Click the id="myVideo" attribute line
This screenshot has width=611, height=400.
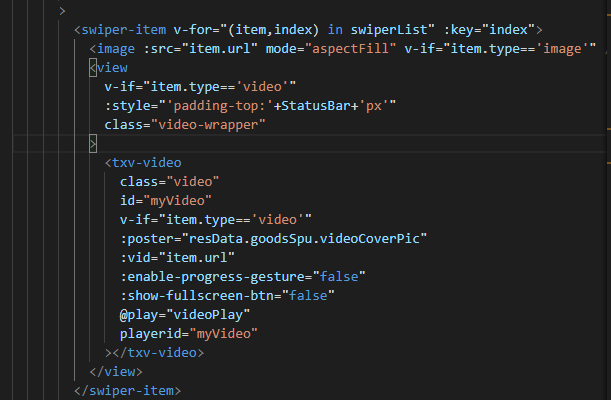(166, 201)
